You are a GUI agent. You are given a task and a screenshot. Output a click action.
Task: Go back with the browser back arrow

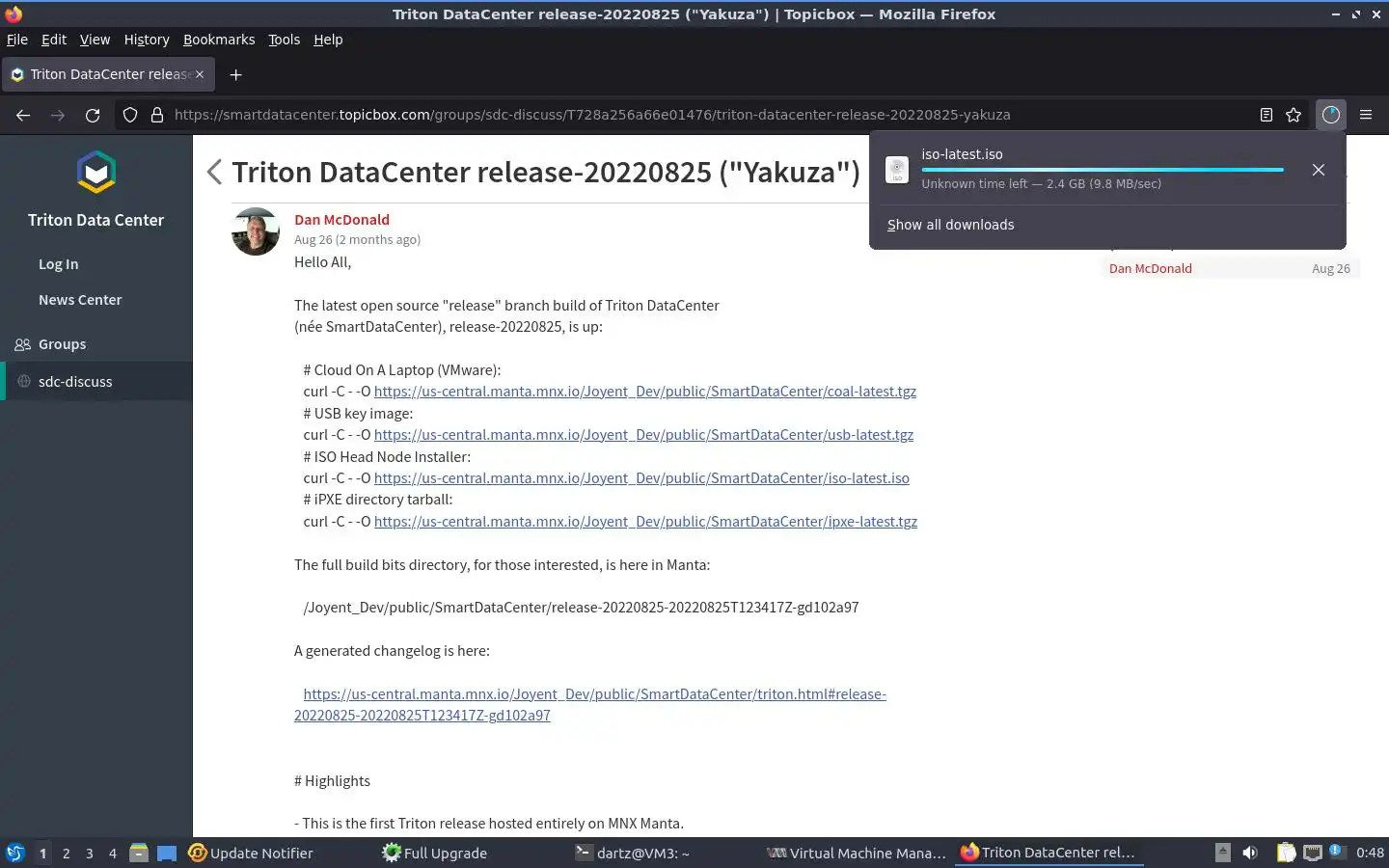point(23,115)
